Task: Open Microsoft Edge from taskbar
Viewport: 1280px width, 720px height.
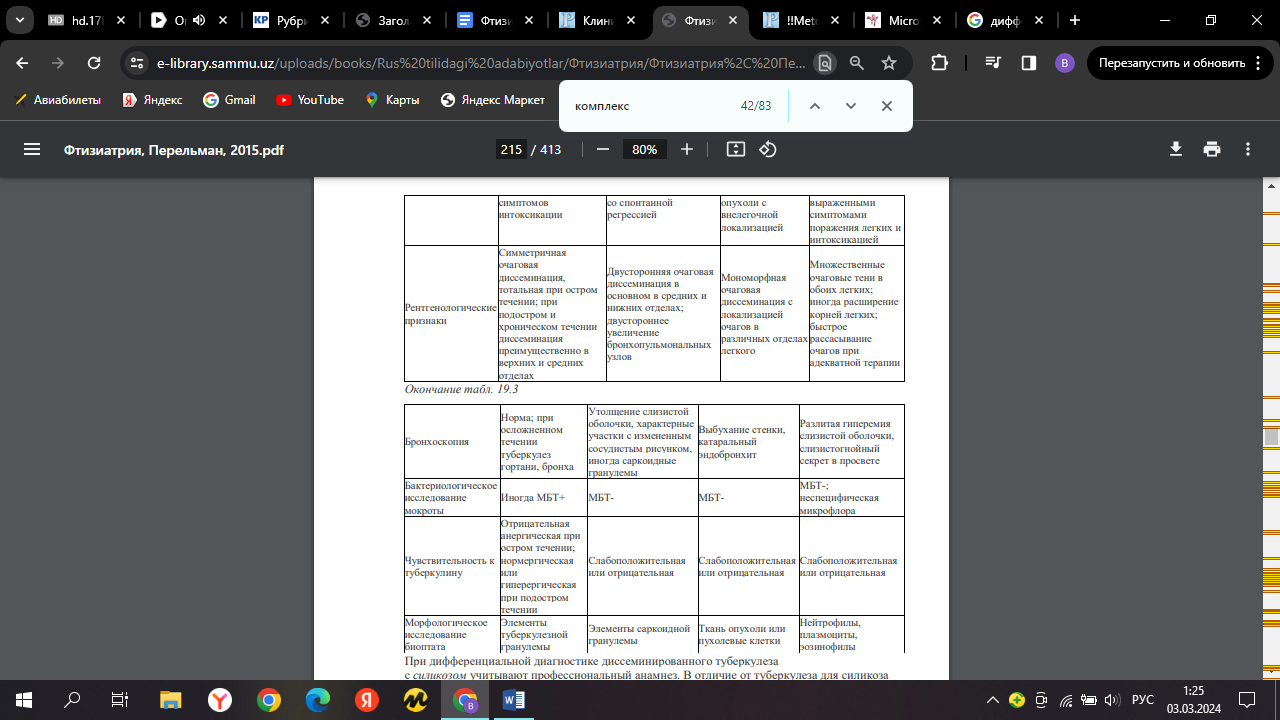Action: tap(318, 700)
